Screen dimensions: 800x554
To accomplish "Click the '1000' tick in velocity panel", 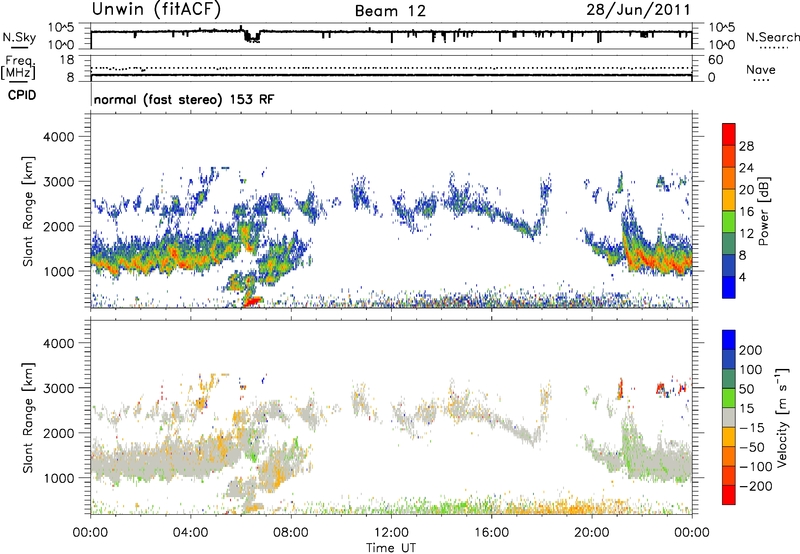I will tap(58, 478).
